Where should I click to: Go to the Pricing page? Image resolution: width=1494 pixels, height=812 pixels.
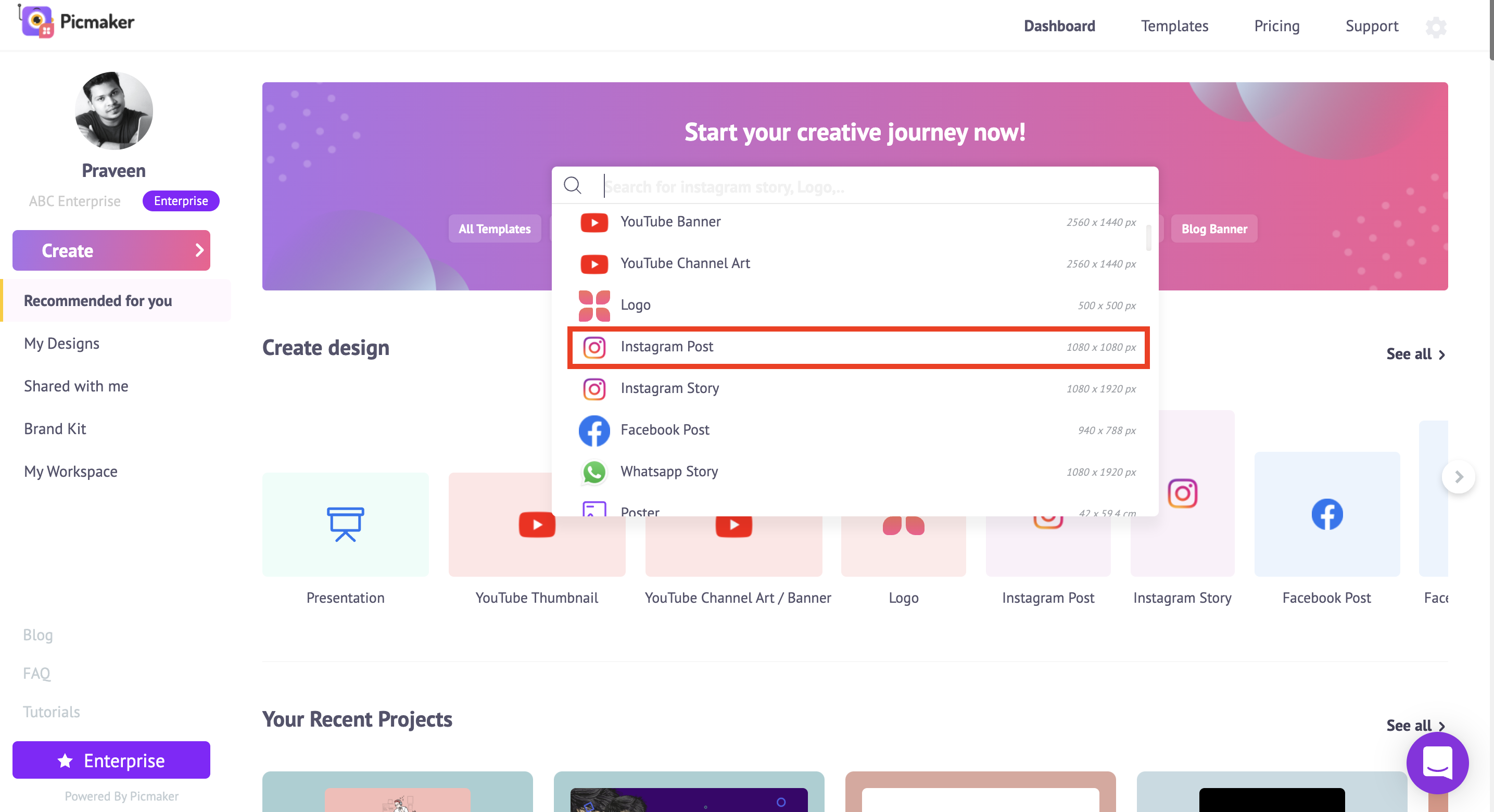1276,26
